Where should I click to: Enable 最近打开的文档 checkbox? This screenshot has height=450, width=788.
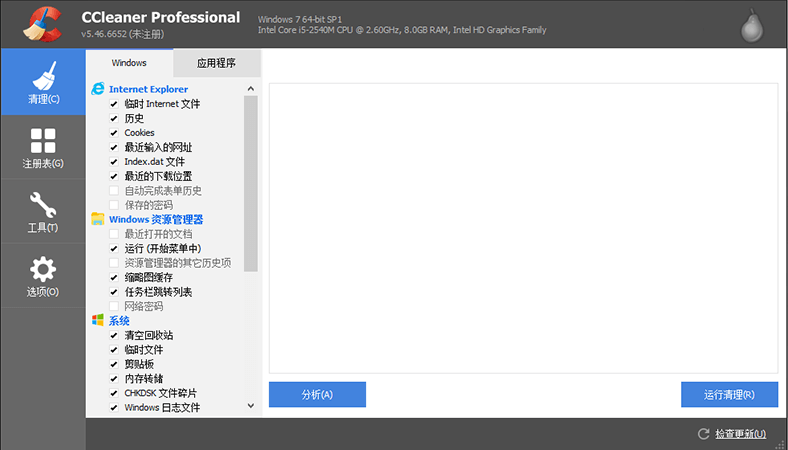[114, 234]
